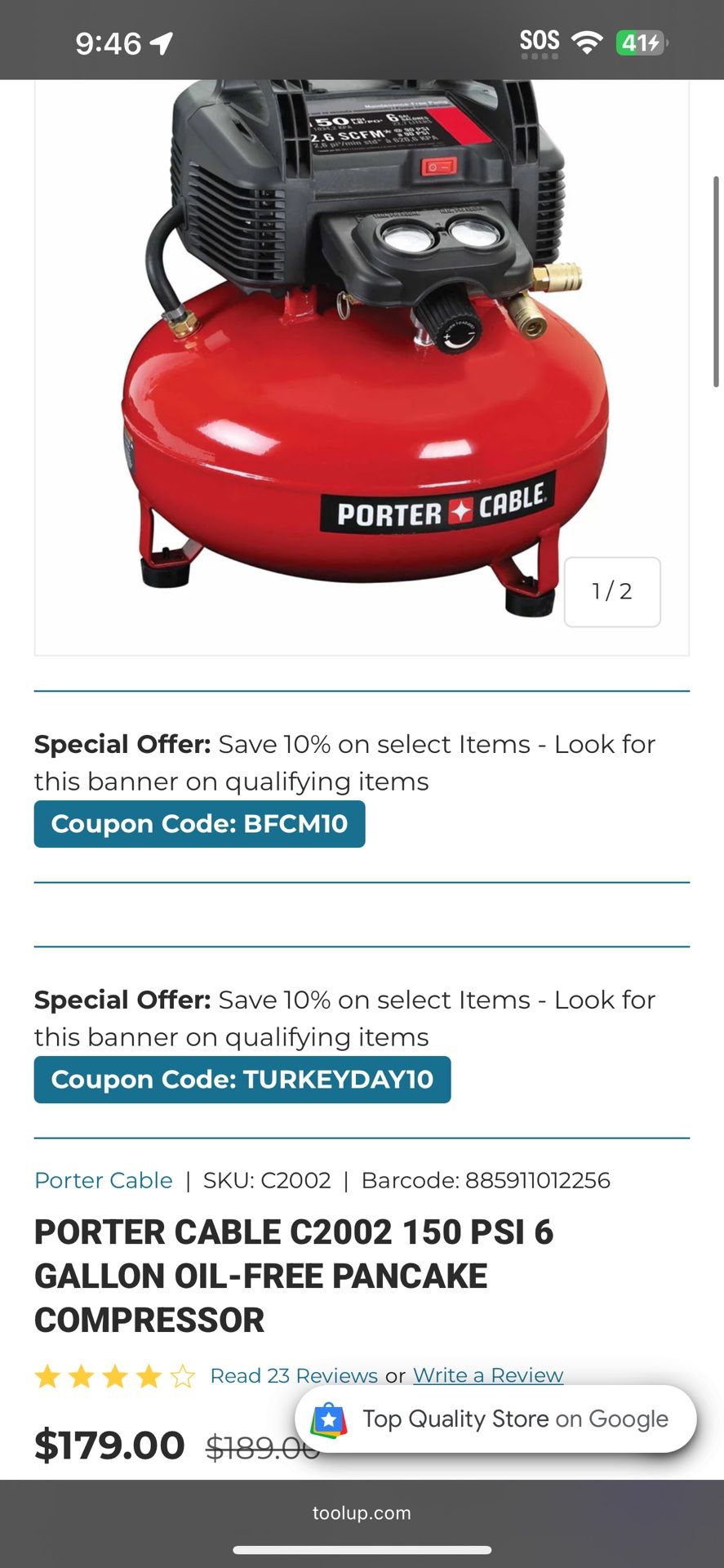Click the empty fifth rating star
The image size is (724, 1568).
182,1377
